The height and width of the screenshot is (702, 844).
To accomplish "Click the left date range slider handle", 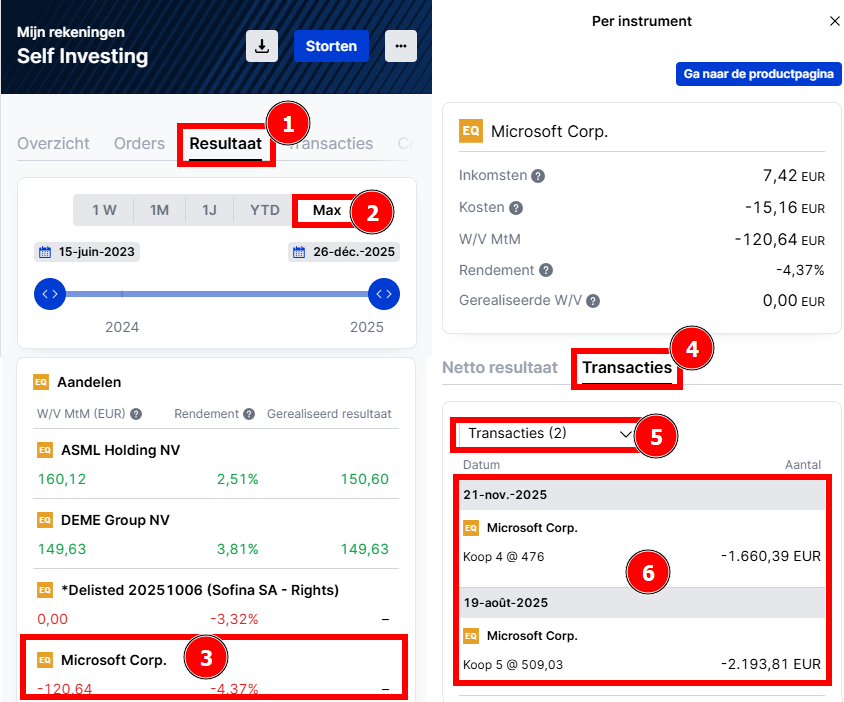I will point(50,294).
